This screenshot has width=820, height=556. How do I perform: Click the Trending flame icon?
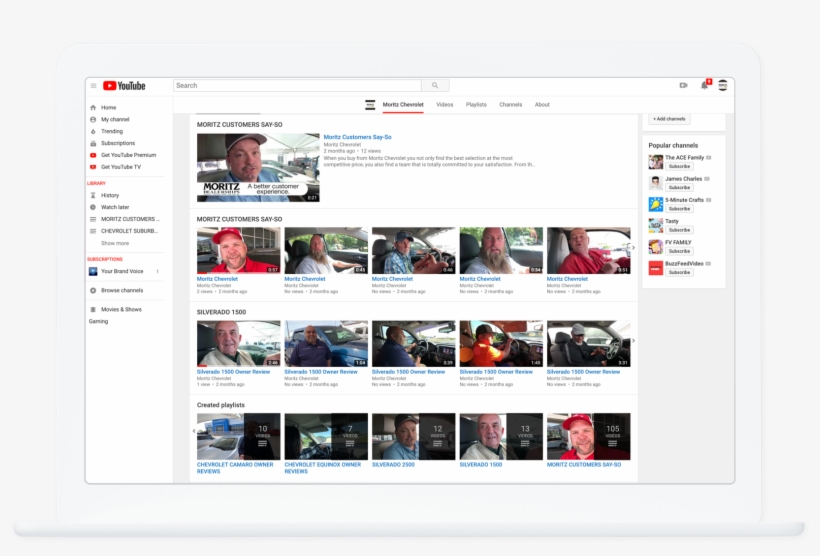[93, 131]
